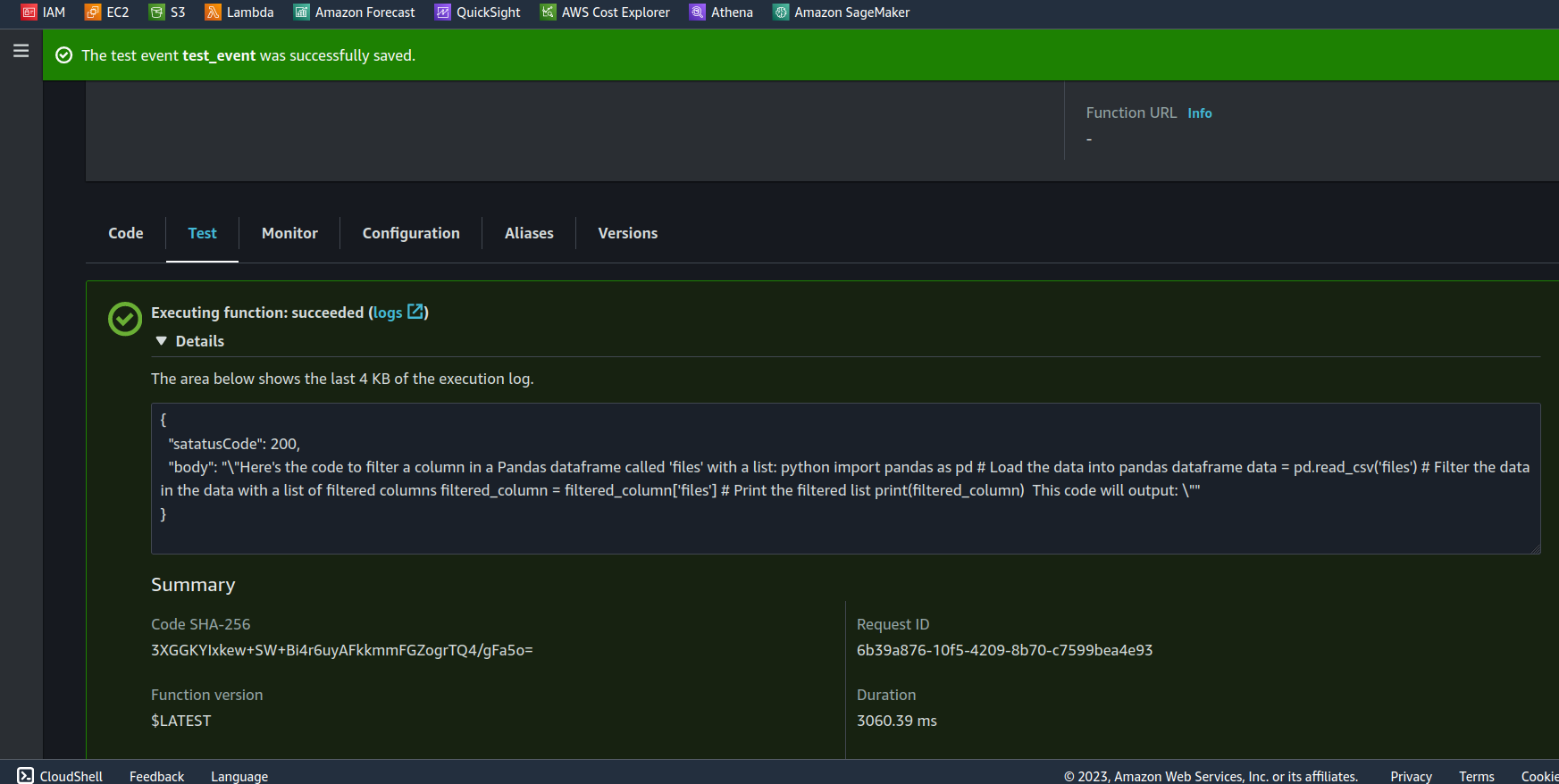Screen dimensions: 1559x784
Task: Collapse the Details section triangle
Action: click(162, 341)
